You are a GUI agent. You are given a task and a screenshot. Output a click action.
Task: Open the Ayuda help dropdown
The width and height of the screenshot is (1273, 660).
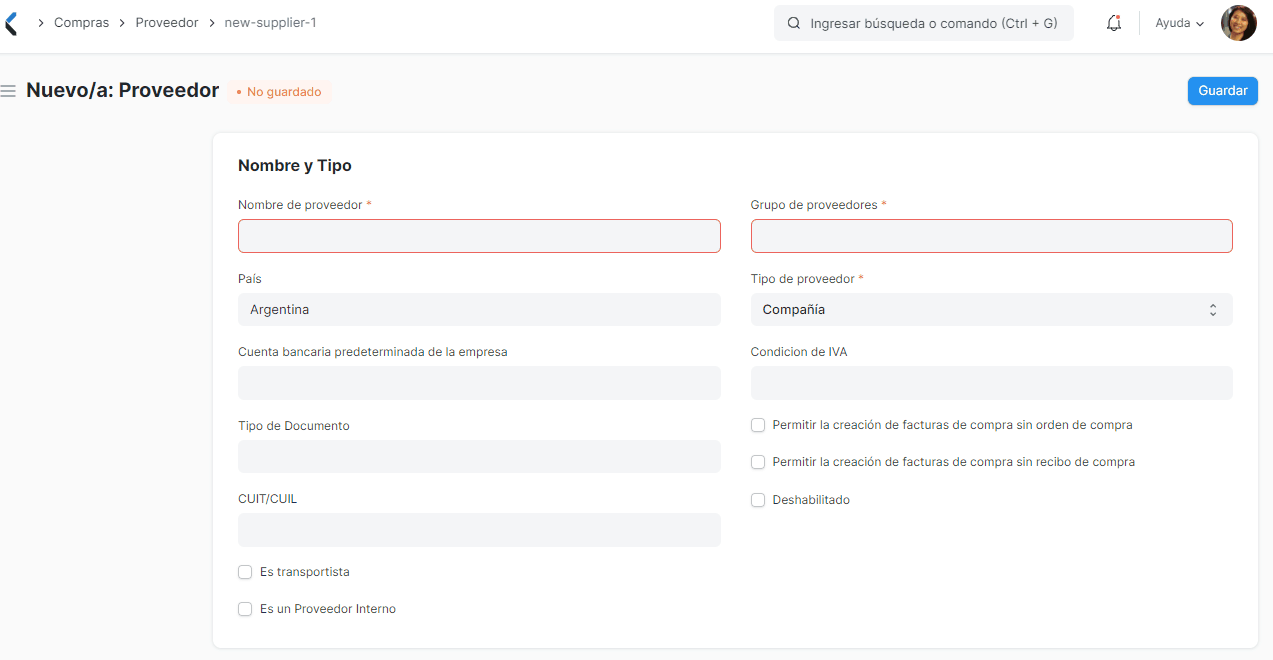pos(1179,23)
